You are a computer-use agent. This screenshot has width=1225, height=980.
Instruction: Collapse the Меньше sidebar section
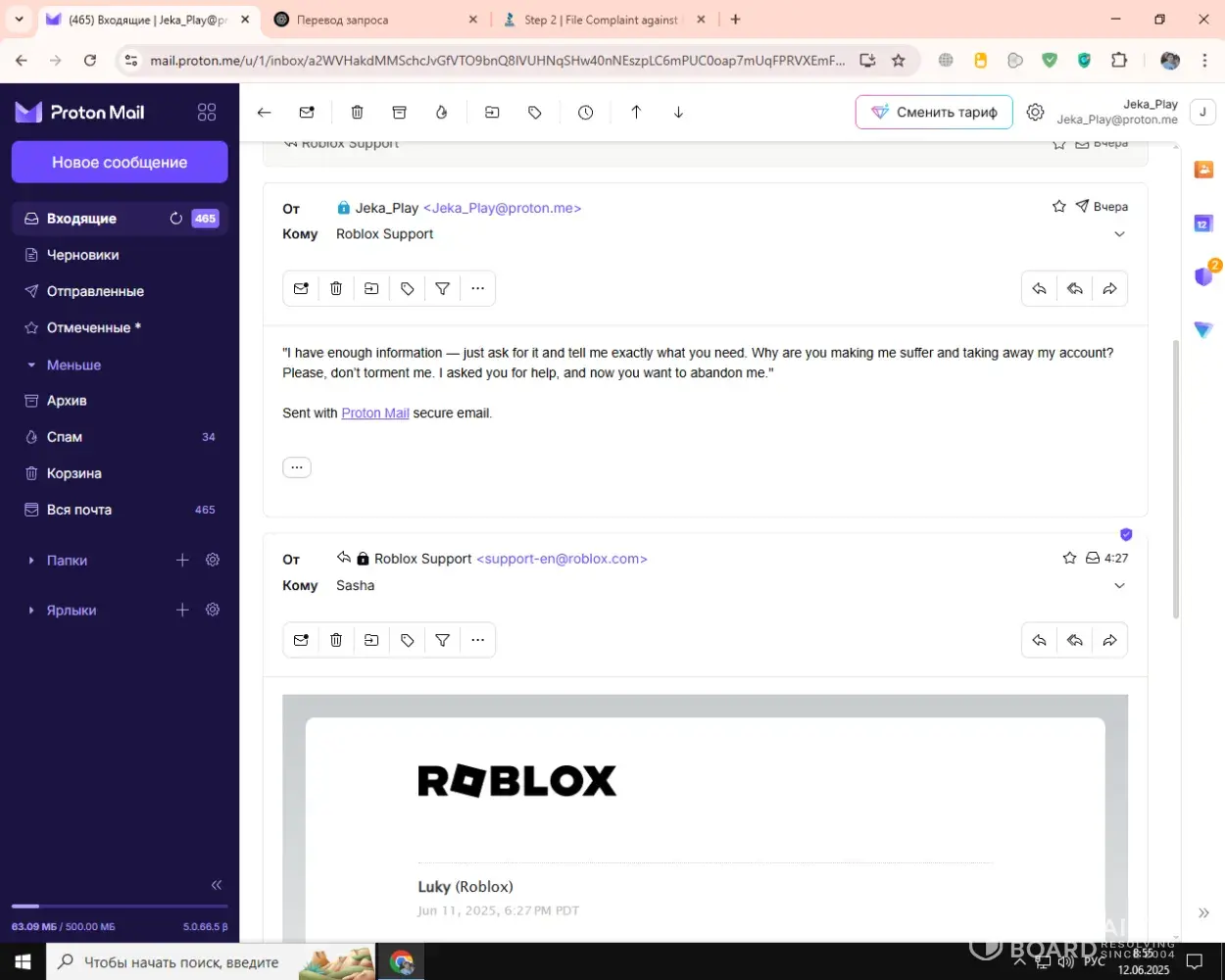[31, 365]
